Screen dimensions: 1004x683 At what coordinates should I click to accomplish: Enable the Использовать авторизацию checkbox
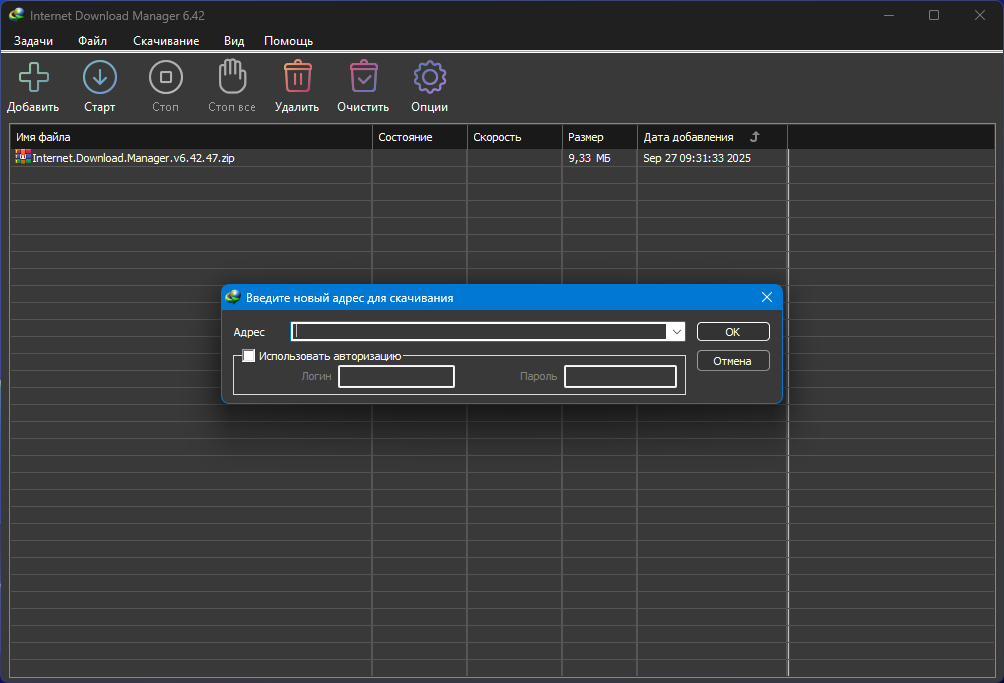coord(249,356)
